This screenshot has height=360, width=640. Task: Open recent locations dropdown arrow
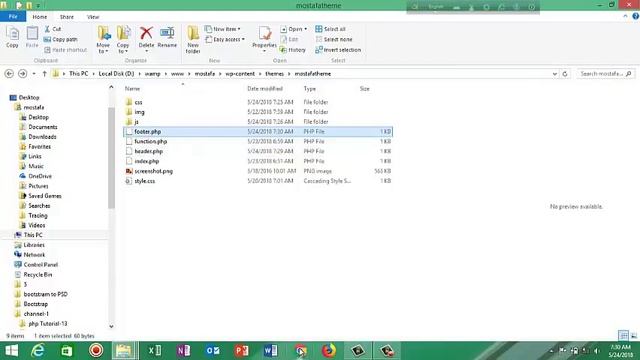pyautogui.click(x=34, y=74)
